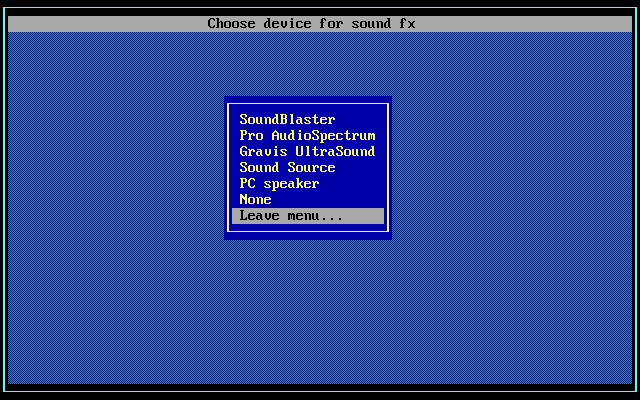
Task: Click the word 'Sound' in Sound Source
Action: [x=259, y=167]
